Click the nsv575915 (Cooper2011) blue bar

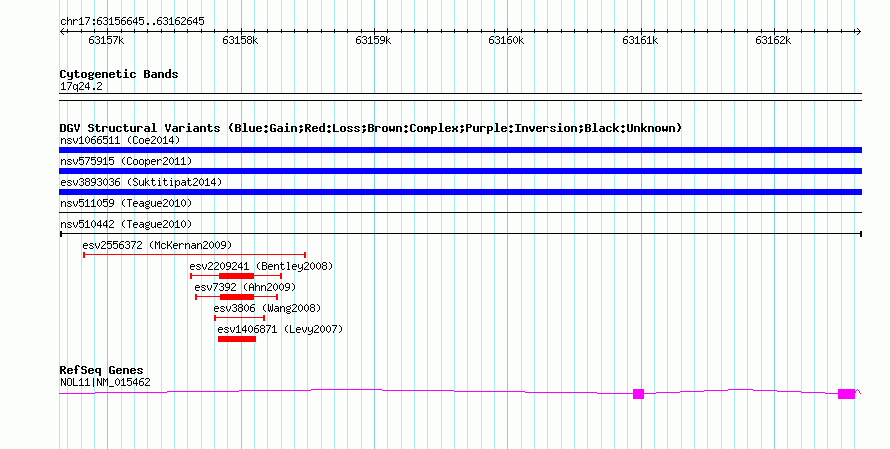(x=460, y=171)
